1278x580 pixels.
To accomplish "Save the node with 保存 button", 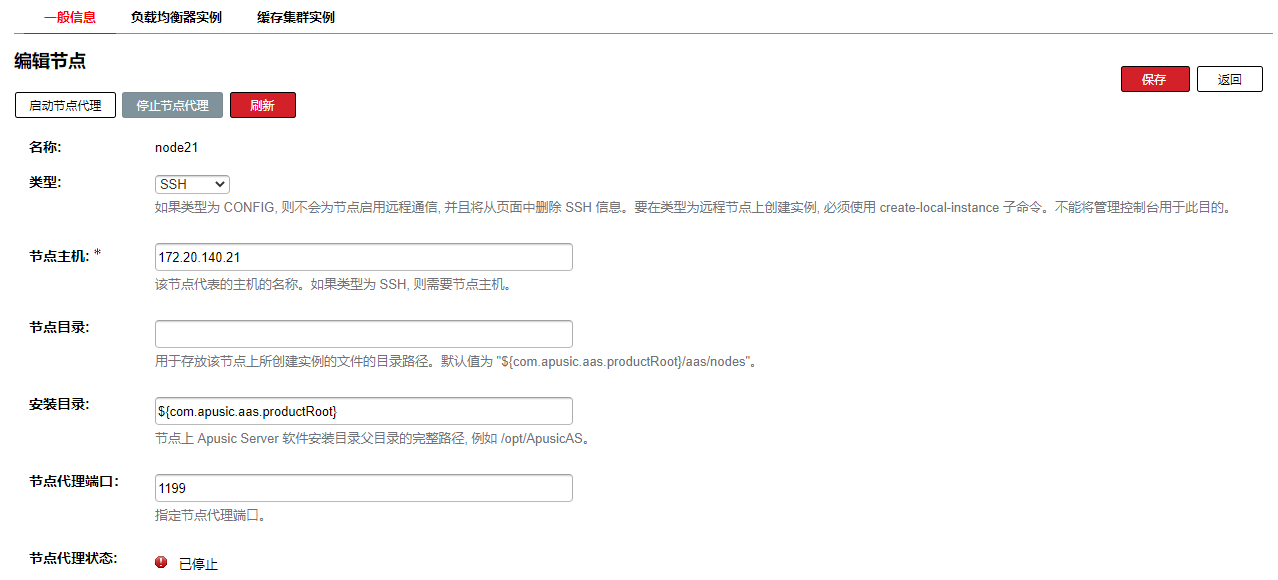I will (x=1154, y=79).
